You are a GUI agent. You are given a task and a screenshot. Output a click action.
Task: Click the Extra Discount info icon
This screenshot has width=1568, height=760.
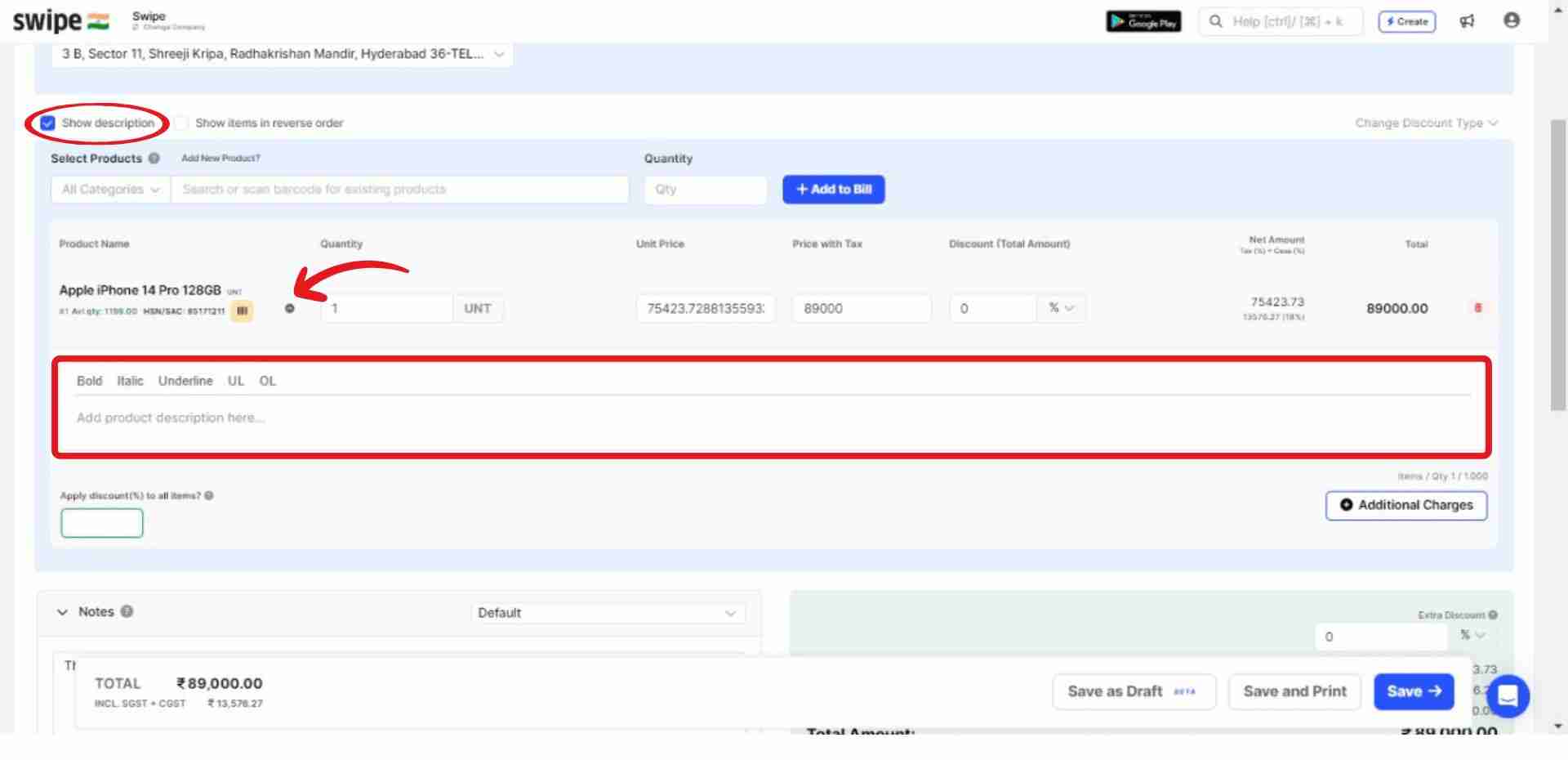click(x=1493, y=615)
